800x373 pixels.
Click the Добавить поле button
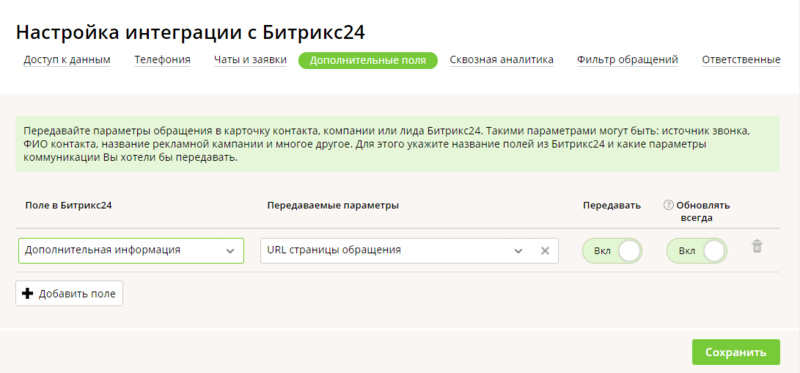[x=69, y=293]
